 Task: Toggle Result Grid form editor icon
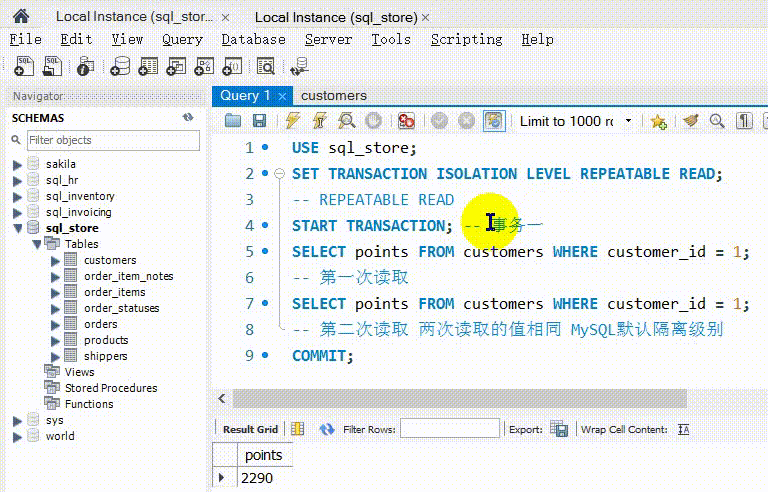pos(297,429)
